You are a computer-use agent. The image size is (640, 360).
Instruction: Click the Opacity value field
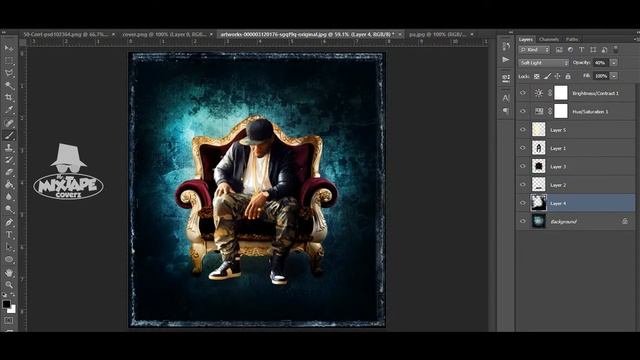(x=601, y=63)
